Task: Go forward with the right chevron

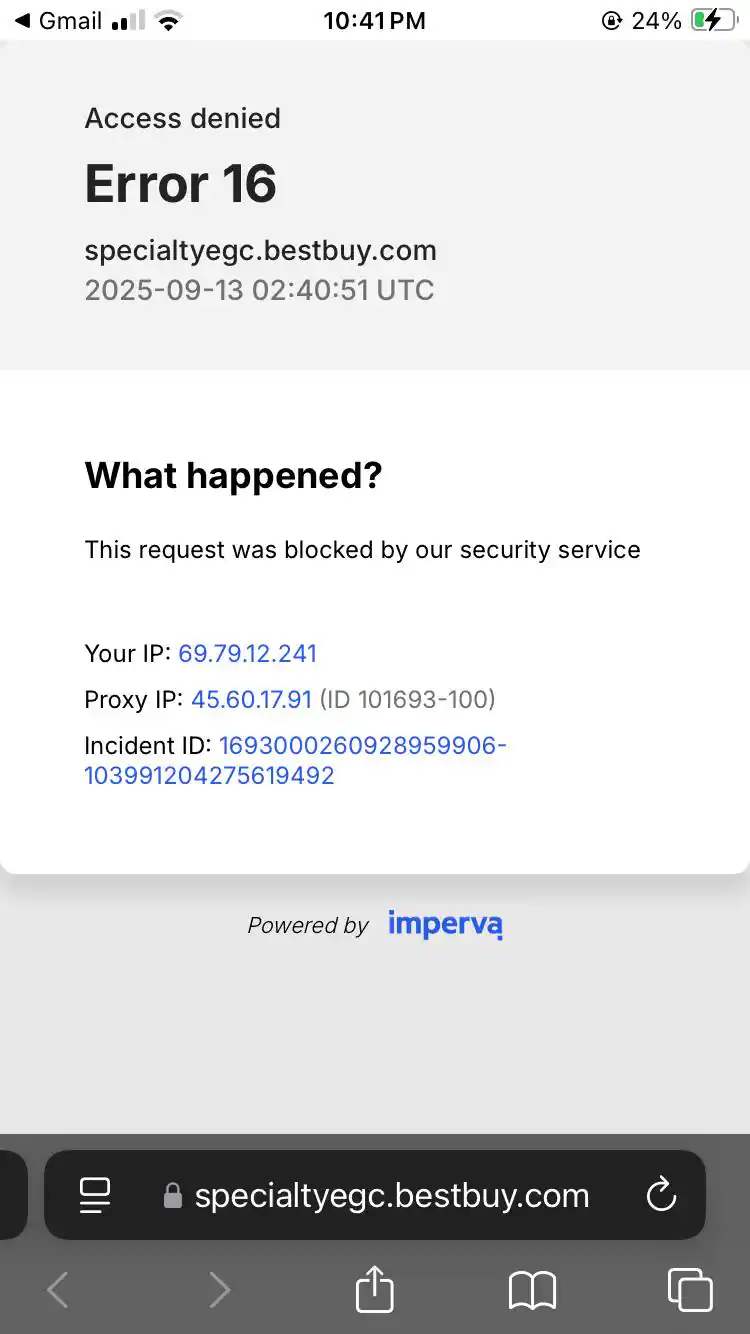Action: pos(219,1290)
